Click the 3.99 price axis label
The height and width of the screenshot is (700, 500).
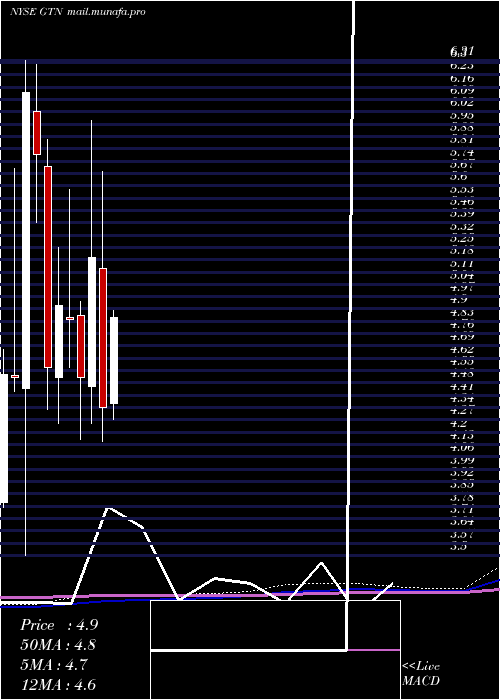point(462,460)
